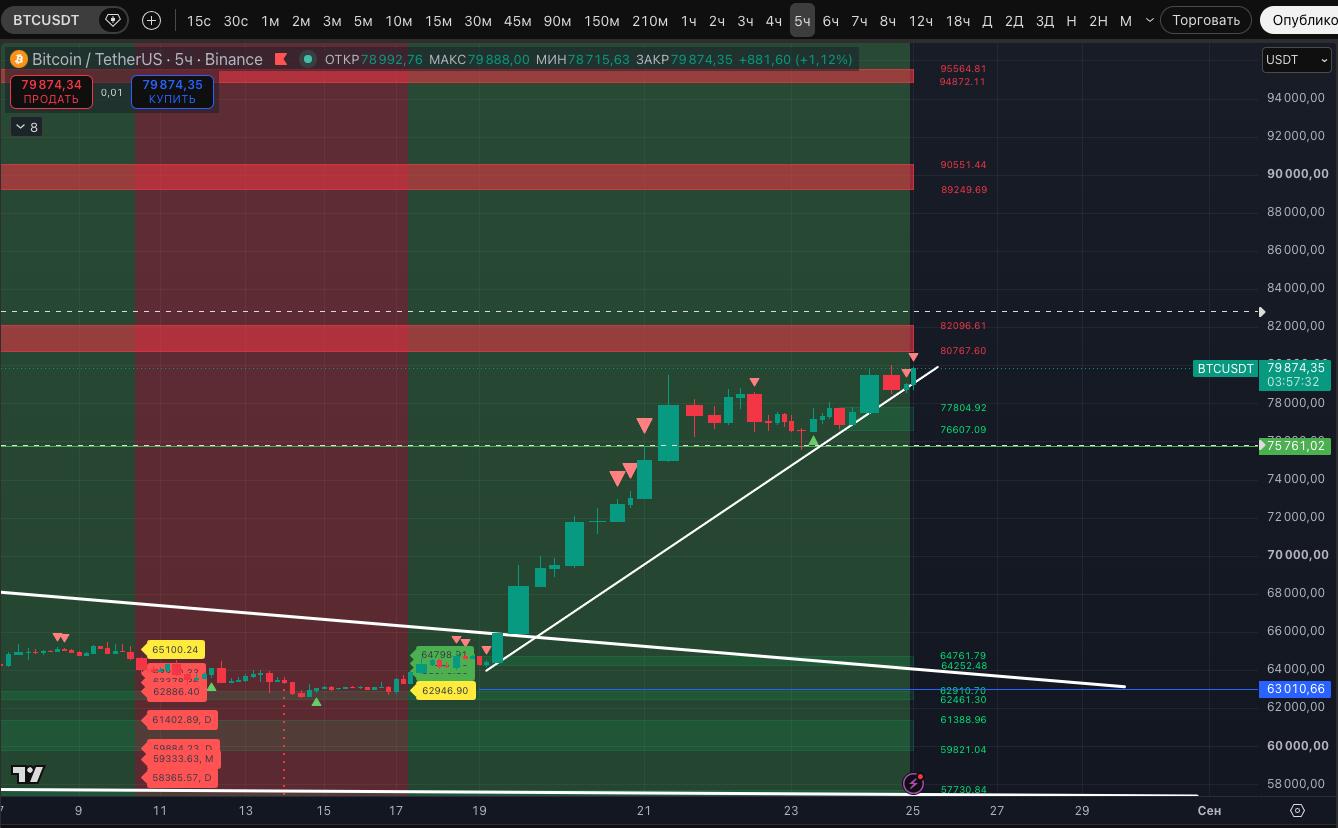Set the chart to 4ч timeframe
The width and height of the screenshot is (1338, 828).
(x=774, y=21)
